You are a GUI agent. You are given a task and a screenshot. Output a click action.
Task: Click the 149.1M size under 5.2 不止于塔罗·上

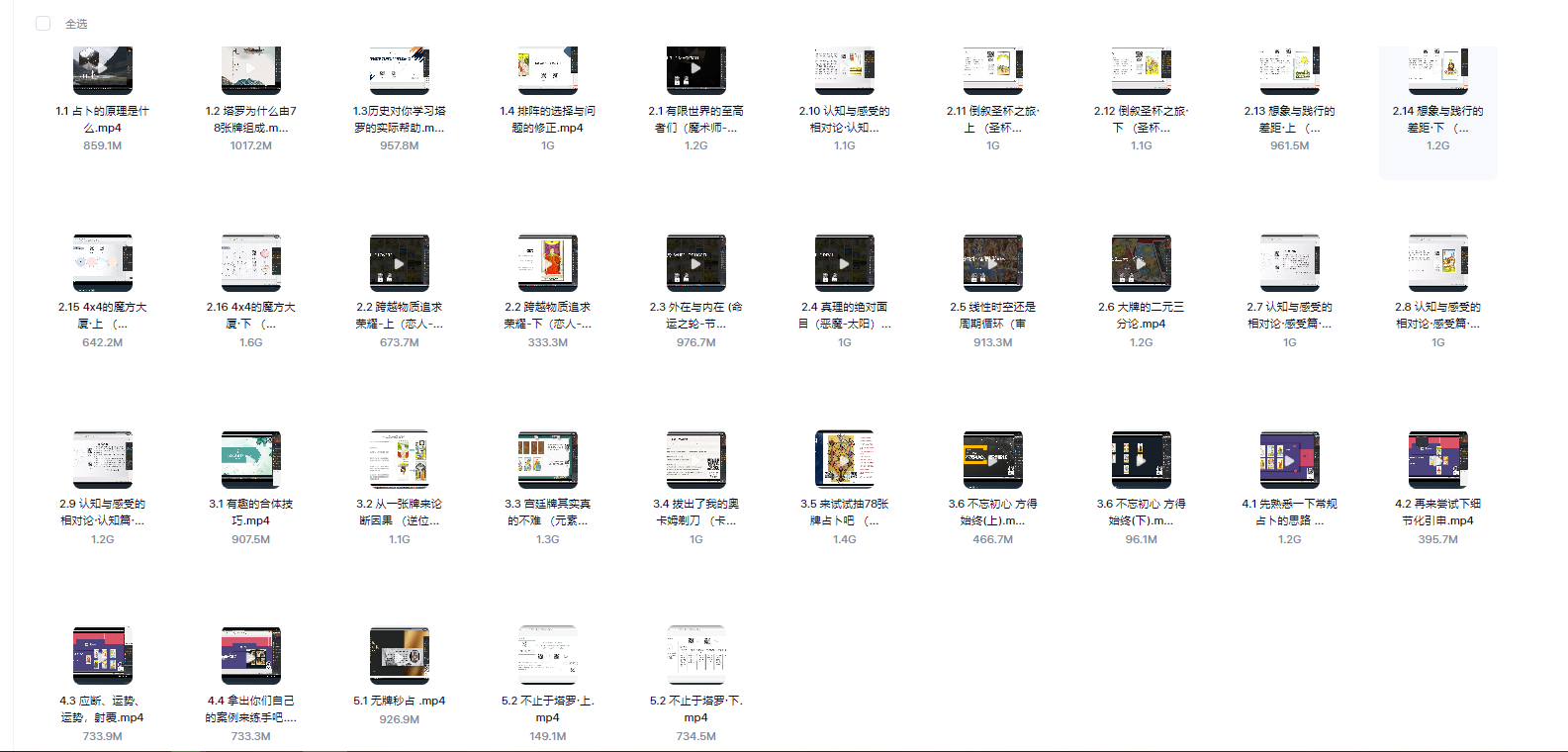tap(548, 736)
